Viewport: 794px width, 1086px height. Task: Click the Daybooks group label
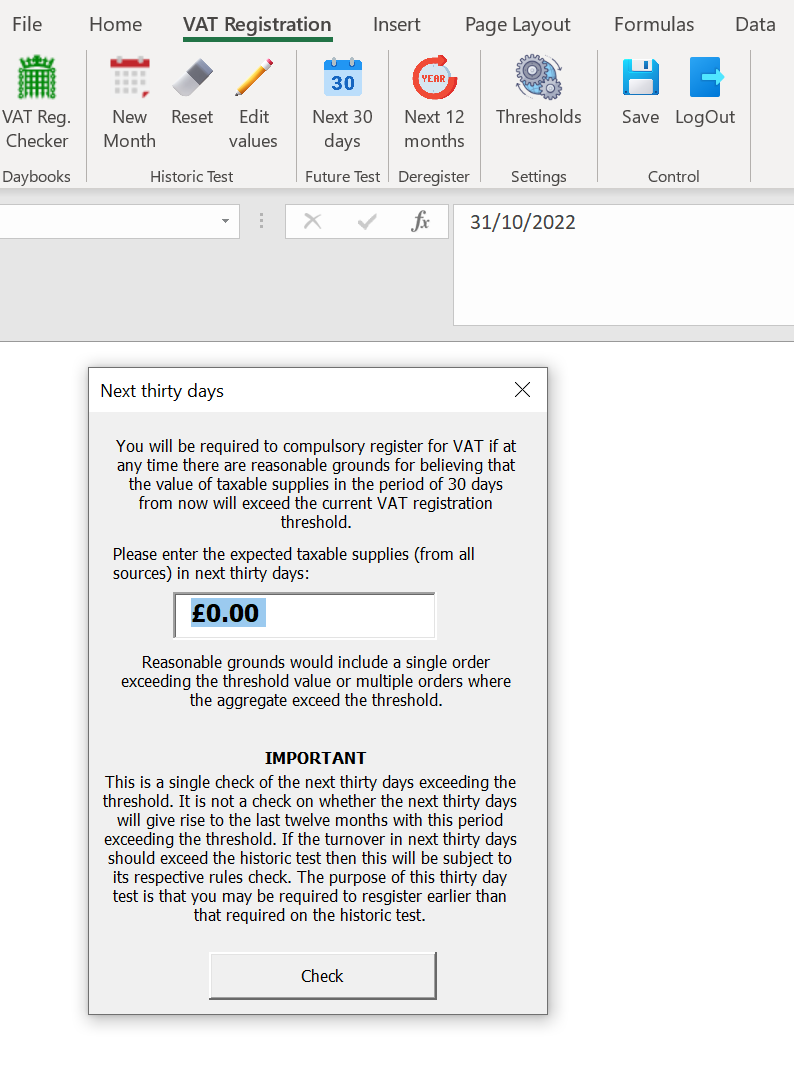point(36,177)
